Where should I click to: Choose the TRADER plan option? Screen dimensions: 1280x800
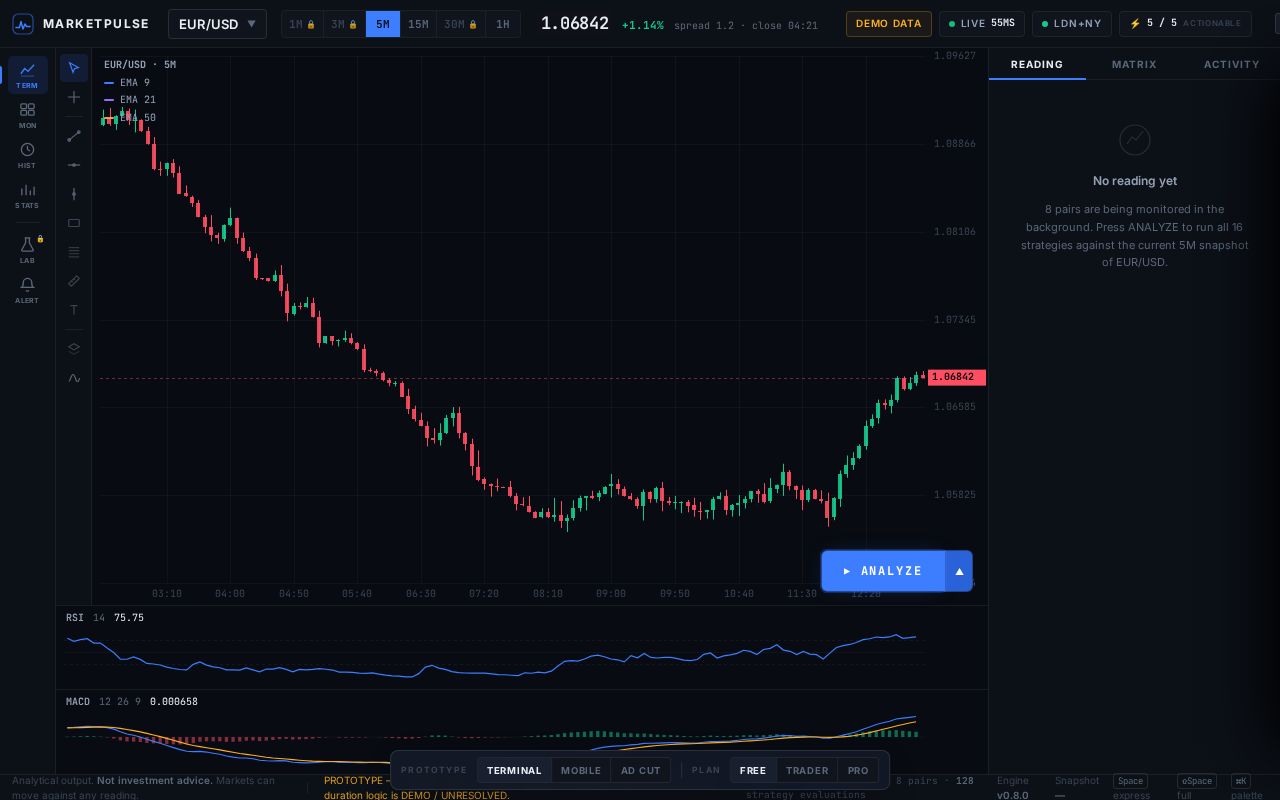coord(807,770)
